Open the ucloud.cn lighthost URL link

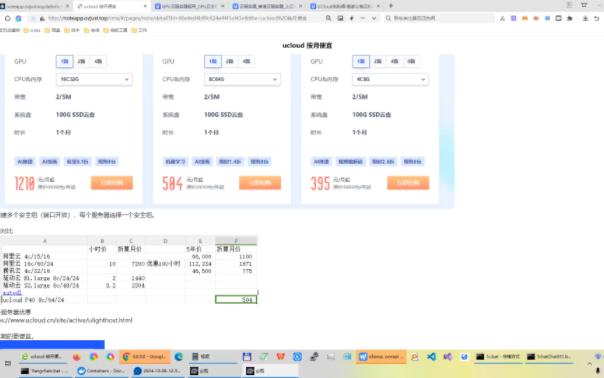pos(66,320)
